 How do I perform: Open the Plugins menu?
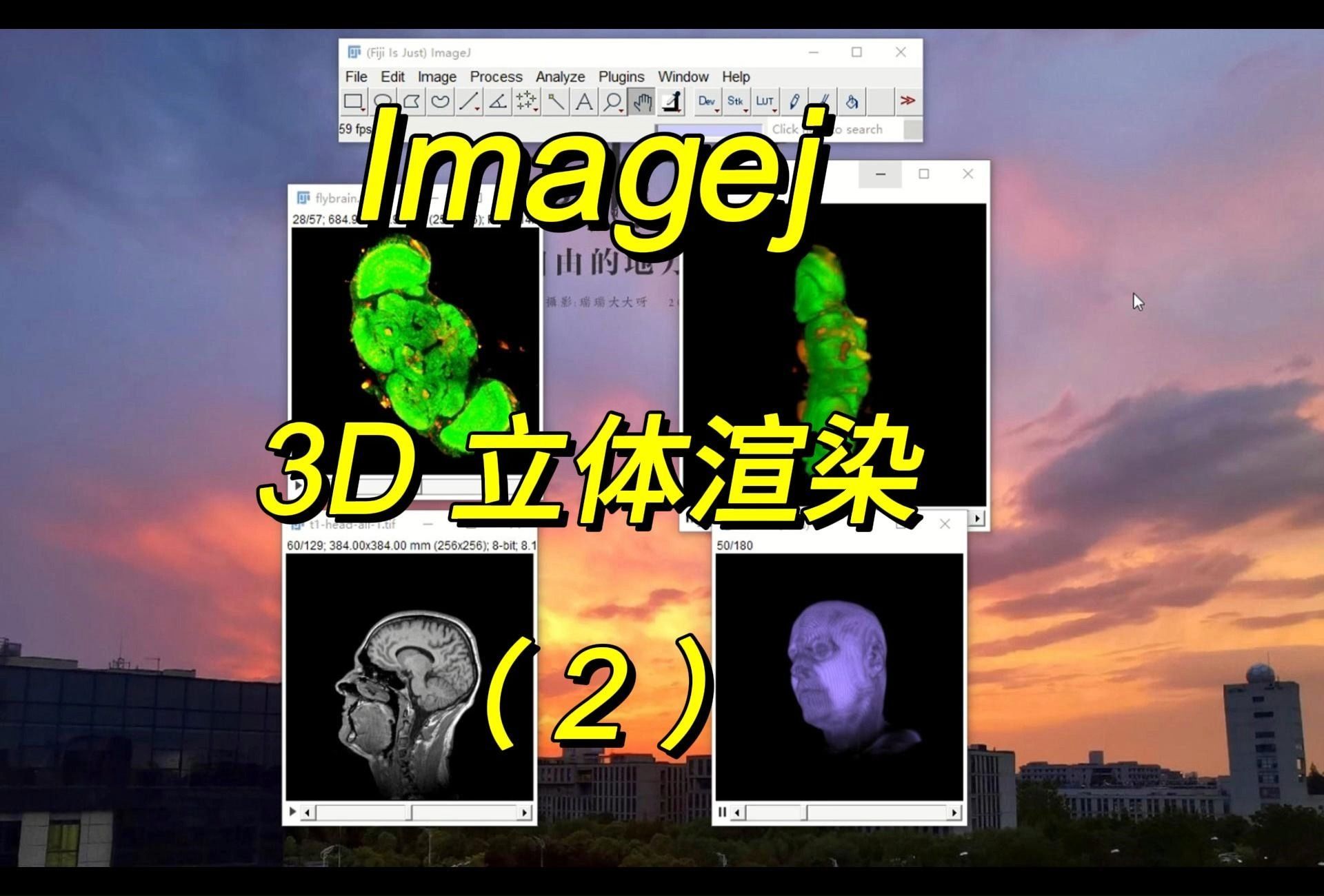click(621, 77)
